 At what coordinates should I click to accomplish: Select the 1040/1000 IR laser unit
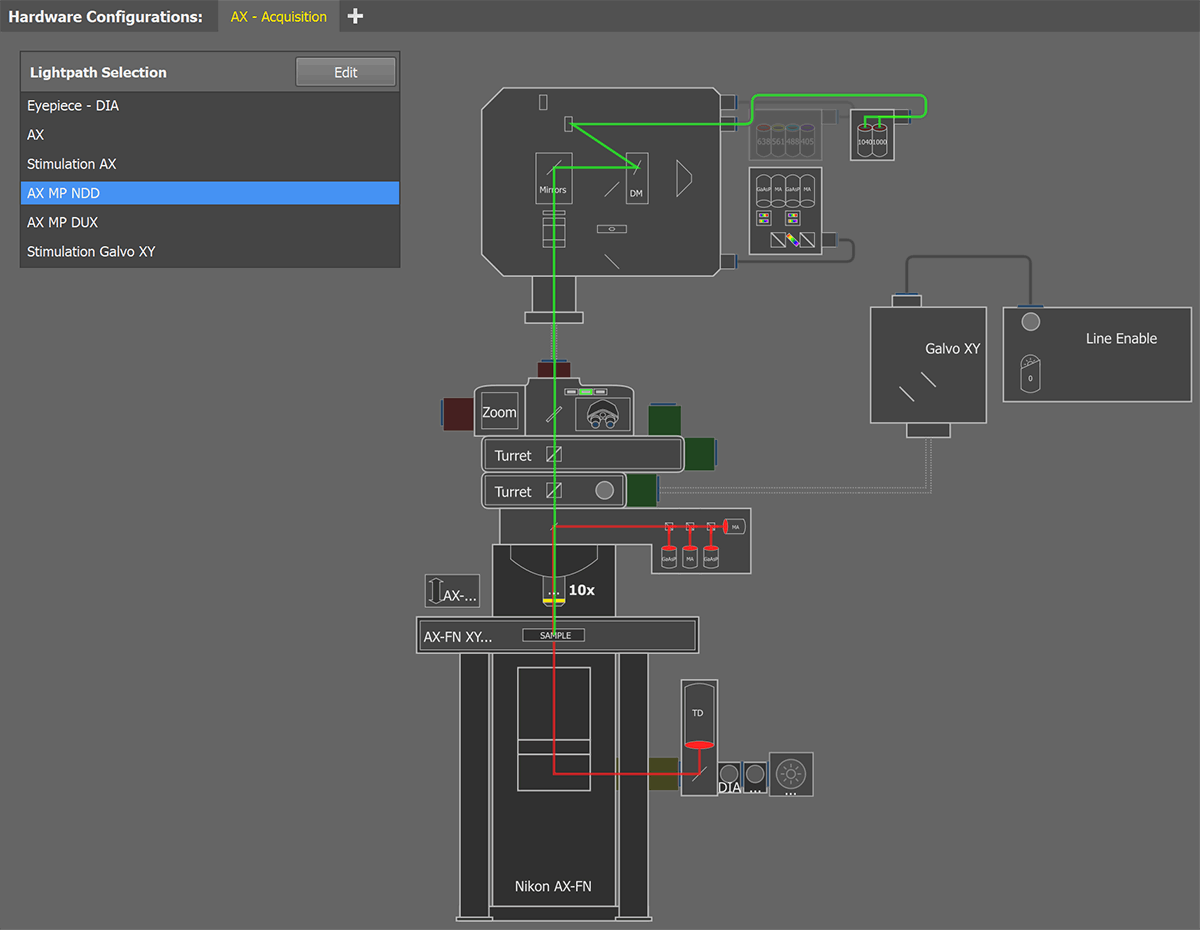[872, 136]
